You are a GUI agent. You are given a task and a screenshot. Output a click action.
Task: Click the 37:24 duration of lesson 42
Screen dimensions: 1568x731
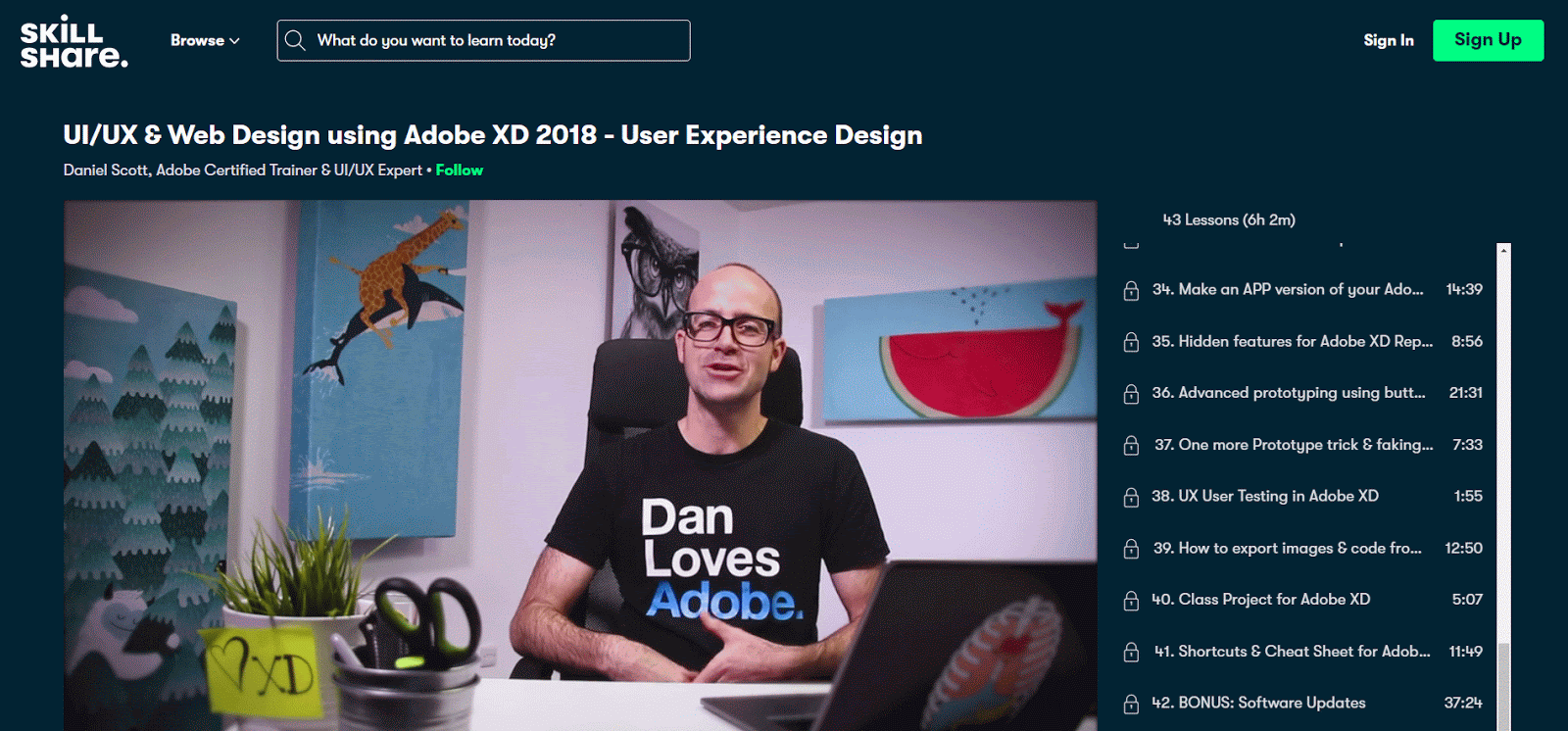tap(1463, 704)
